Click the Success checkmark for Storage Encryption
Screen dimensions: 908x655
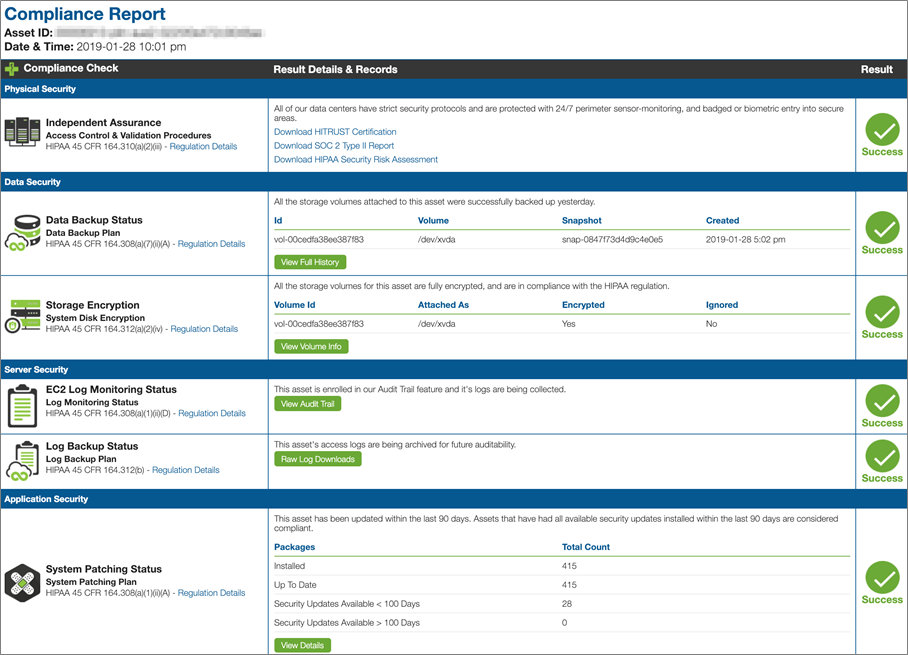click(x=881, y=315)
